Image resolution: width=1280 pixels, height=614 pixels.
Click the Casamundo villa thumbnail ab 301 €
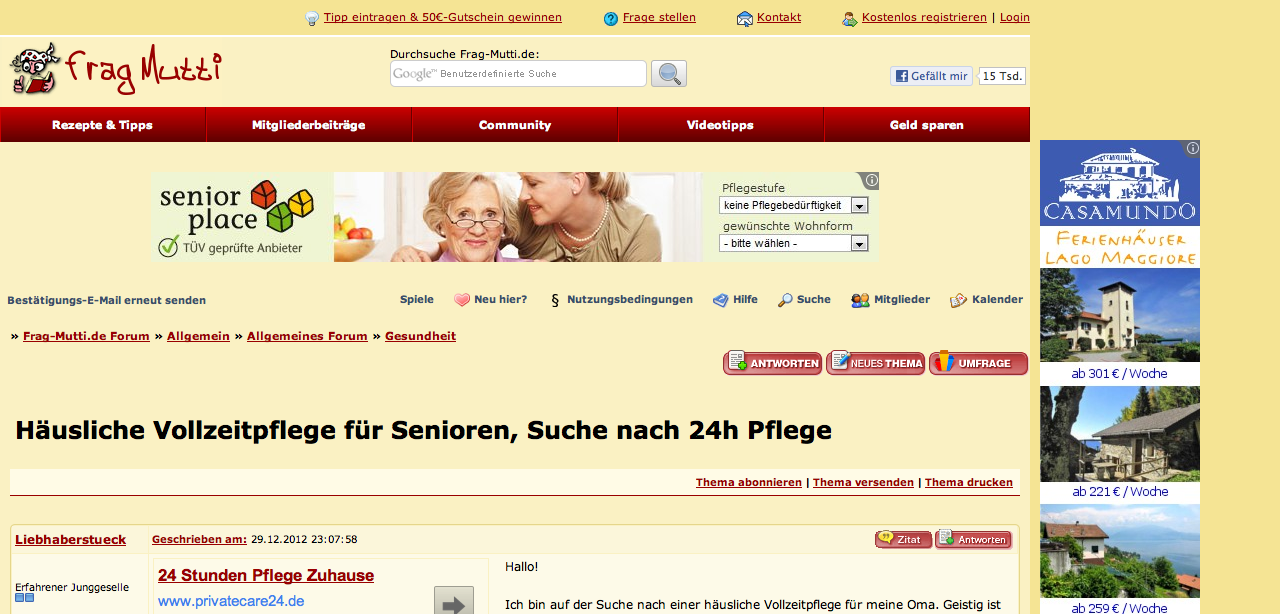(1120, 315)
